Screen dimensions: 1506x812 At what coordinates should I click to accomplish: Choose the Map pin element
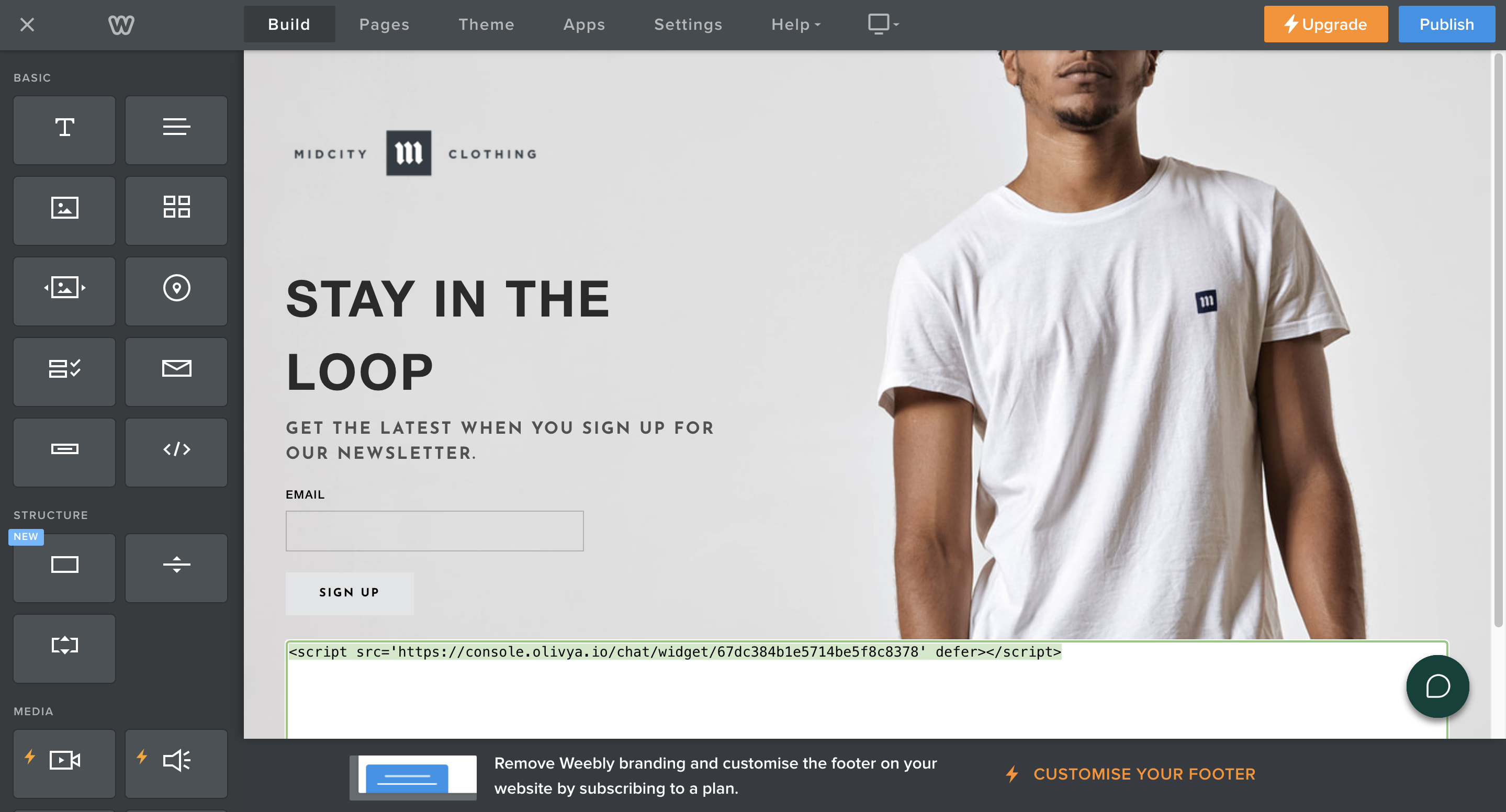point(176,291)
